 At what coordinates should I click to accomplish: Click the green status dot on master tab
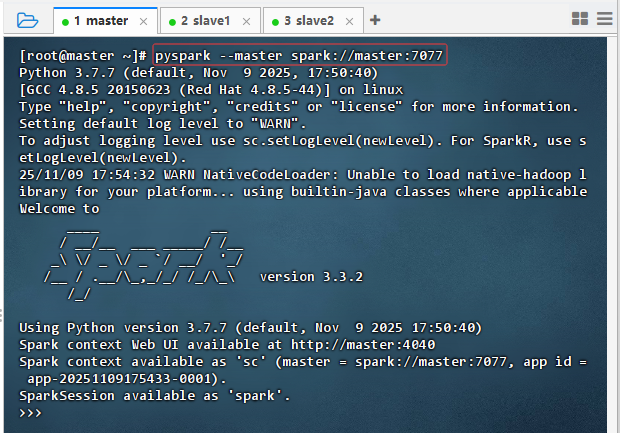[x=66, y=22]
